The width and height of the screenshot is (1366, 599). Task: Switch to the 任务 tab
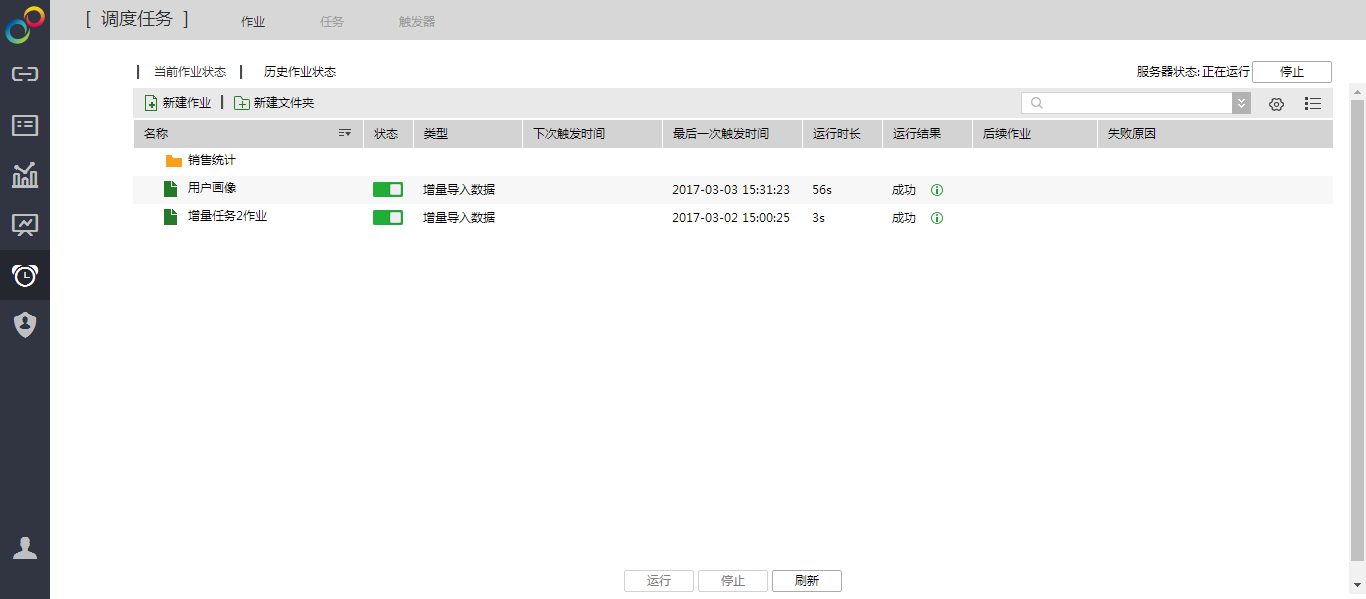coord(331,21)
